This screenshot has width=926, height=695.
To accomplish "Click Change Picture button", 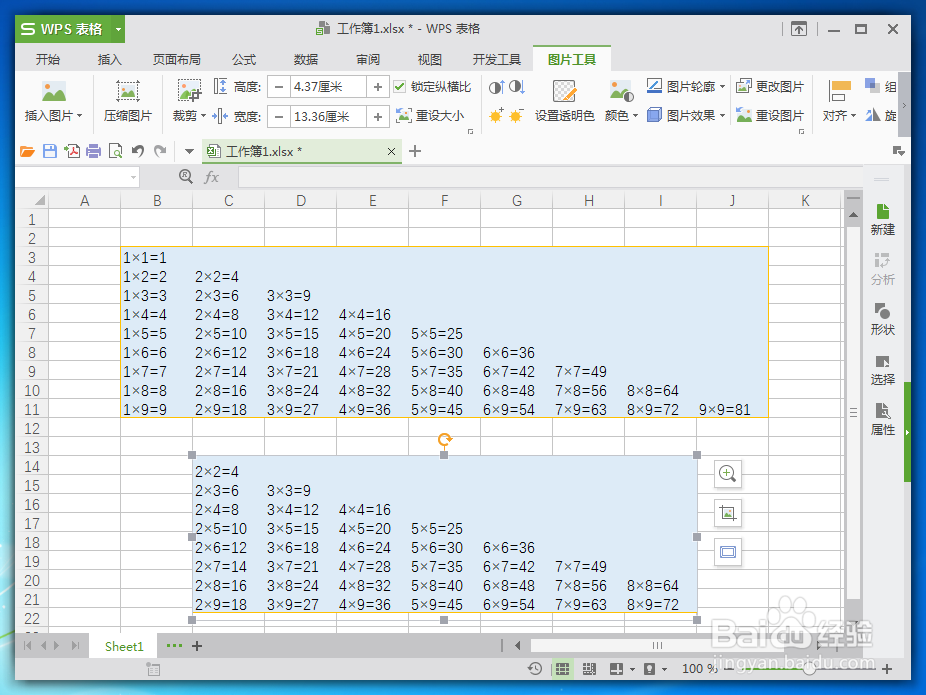I will (770, 87).
